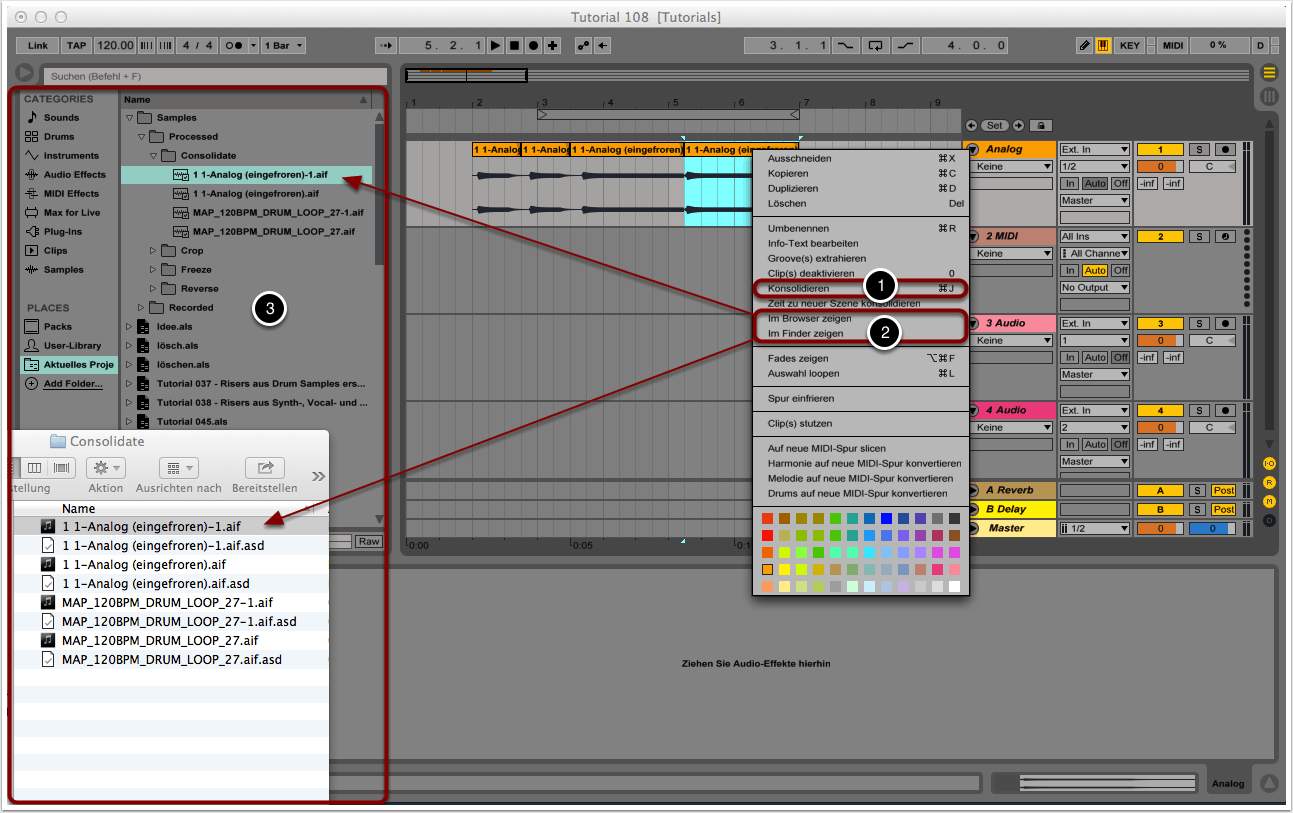Select the Sounds category in browser

pyautogui.click(x=61, y=118)
